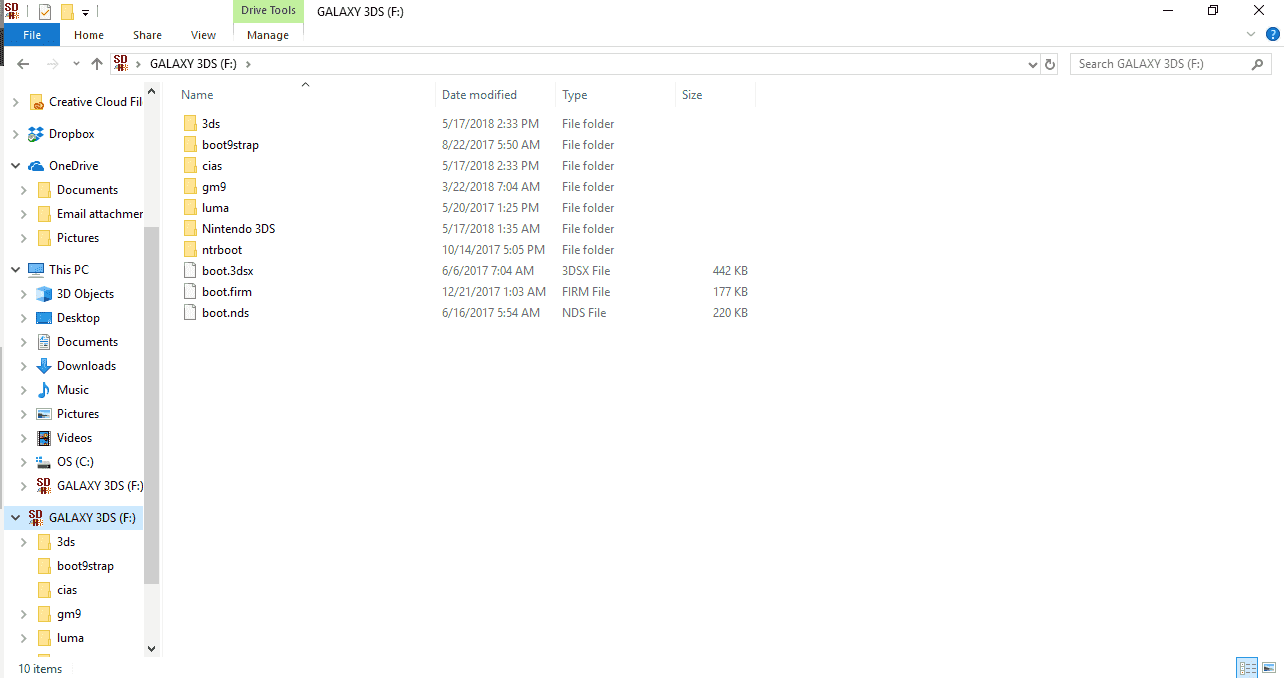
Task: Click FIRM File type cell
Action: click(x=586, y=292)
